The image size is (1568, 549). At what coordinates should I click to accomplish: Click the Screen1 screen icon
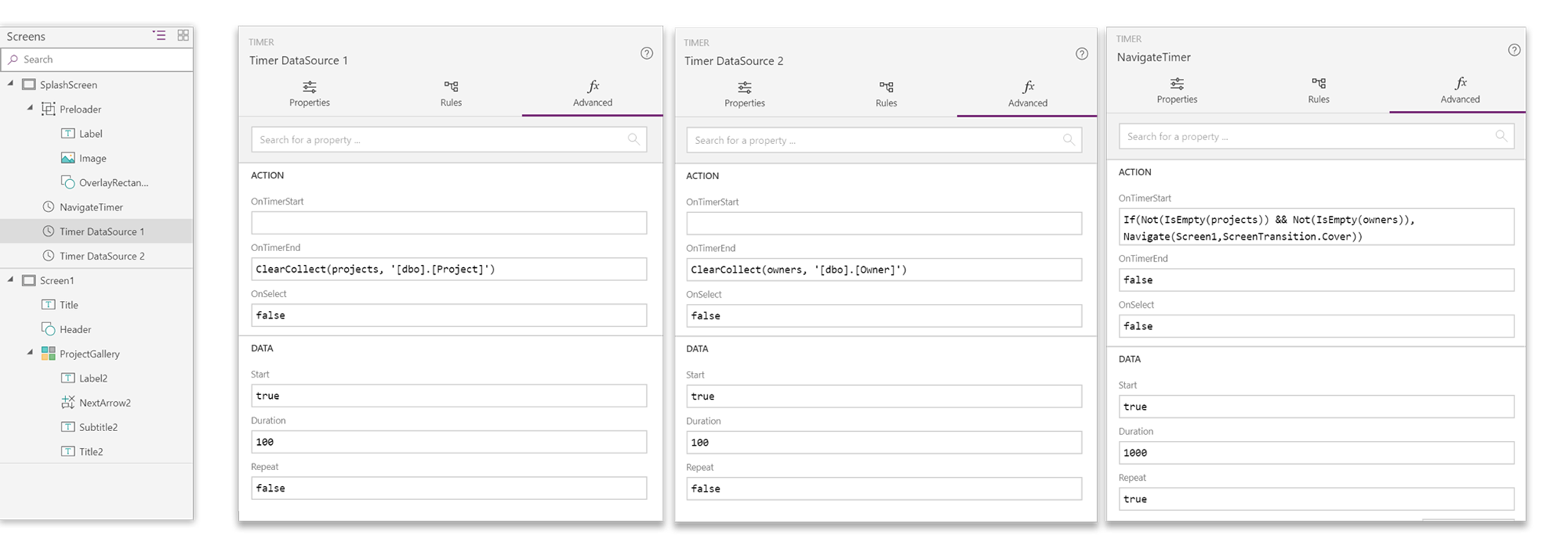pos(29,280)
